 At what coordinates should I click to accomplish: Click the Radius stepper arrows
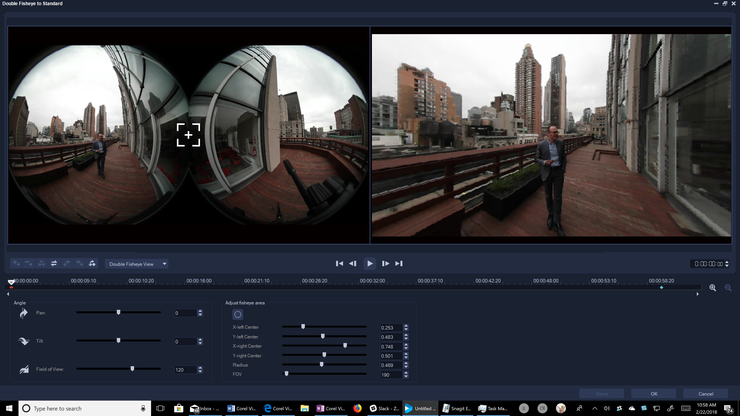406,365
